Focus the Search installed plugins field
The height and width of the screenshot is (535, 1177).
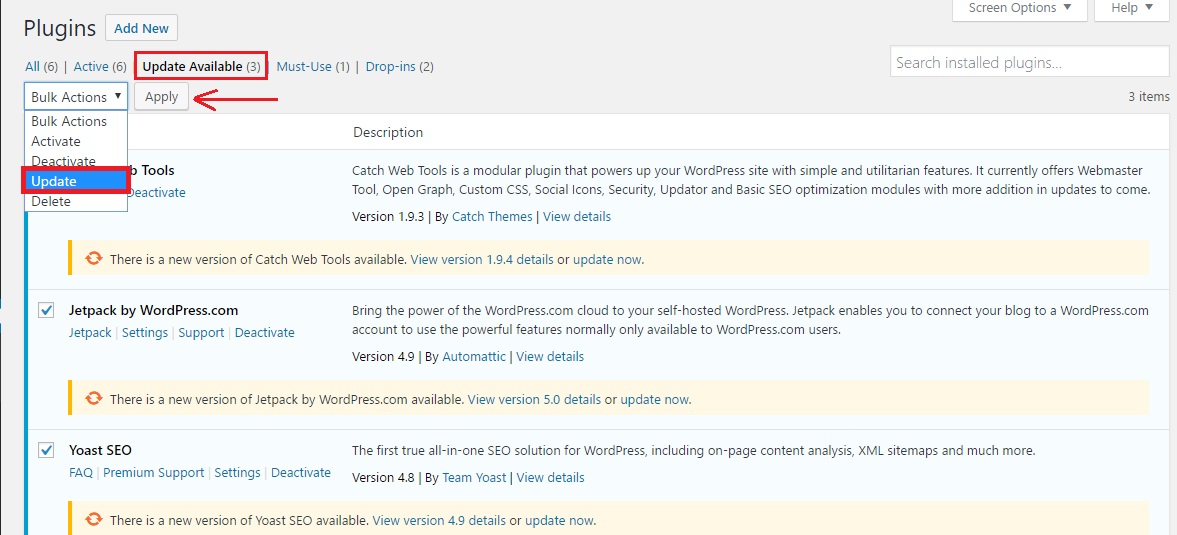point(1029,62)
